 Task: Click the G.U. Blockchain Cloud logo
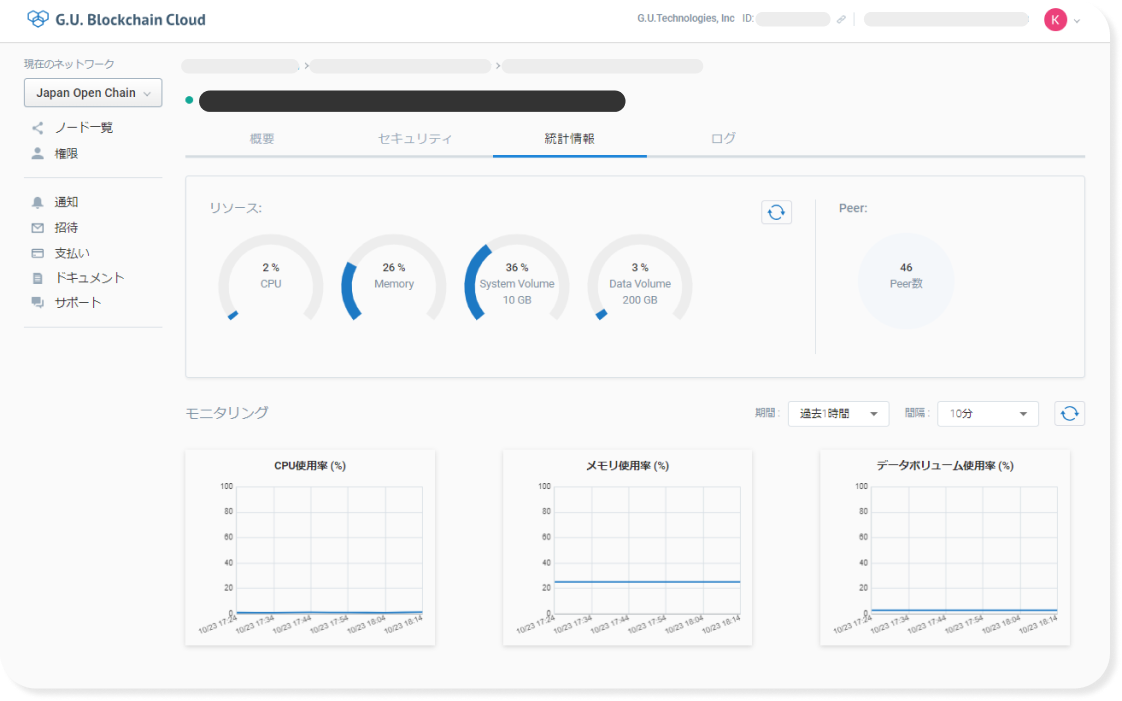pyautogui.click(x=116, y=19)
